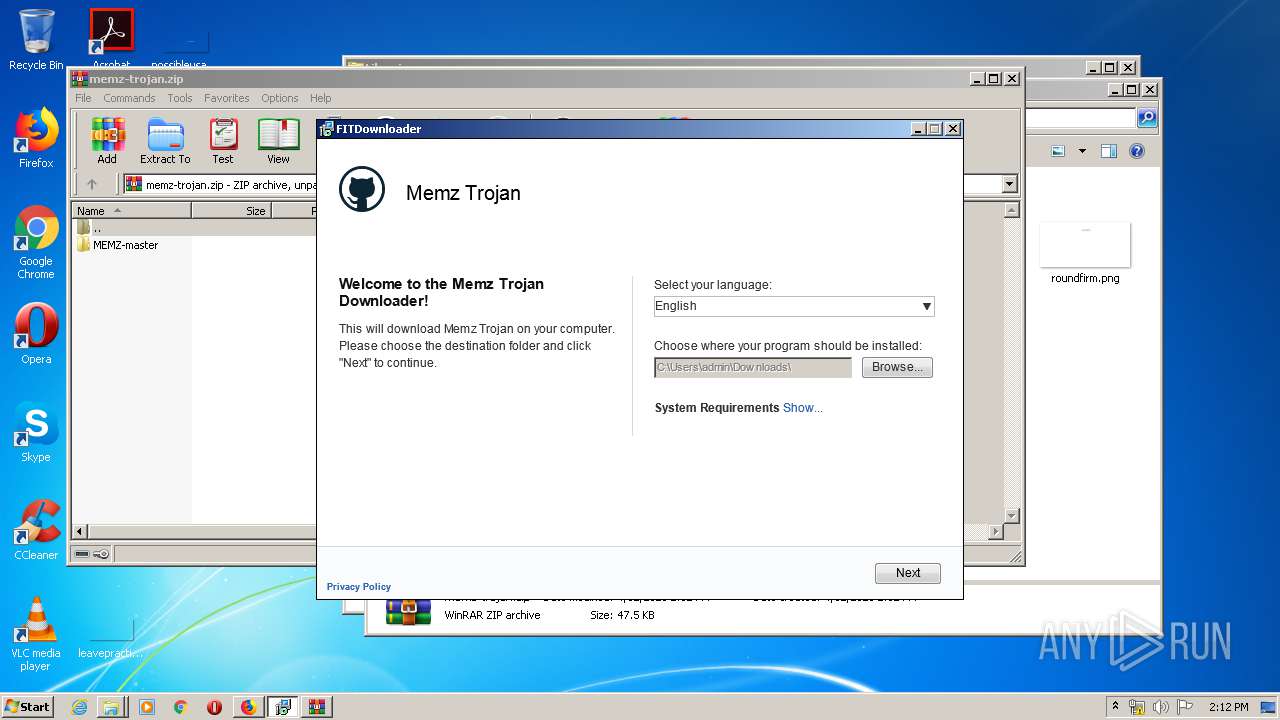The width and height of the screenshot is (1280, 720).
Task: Select the Opera desktop shortcut
Action: tap(36, 334)
